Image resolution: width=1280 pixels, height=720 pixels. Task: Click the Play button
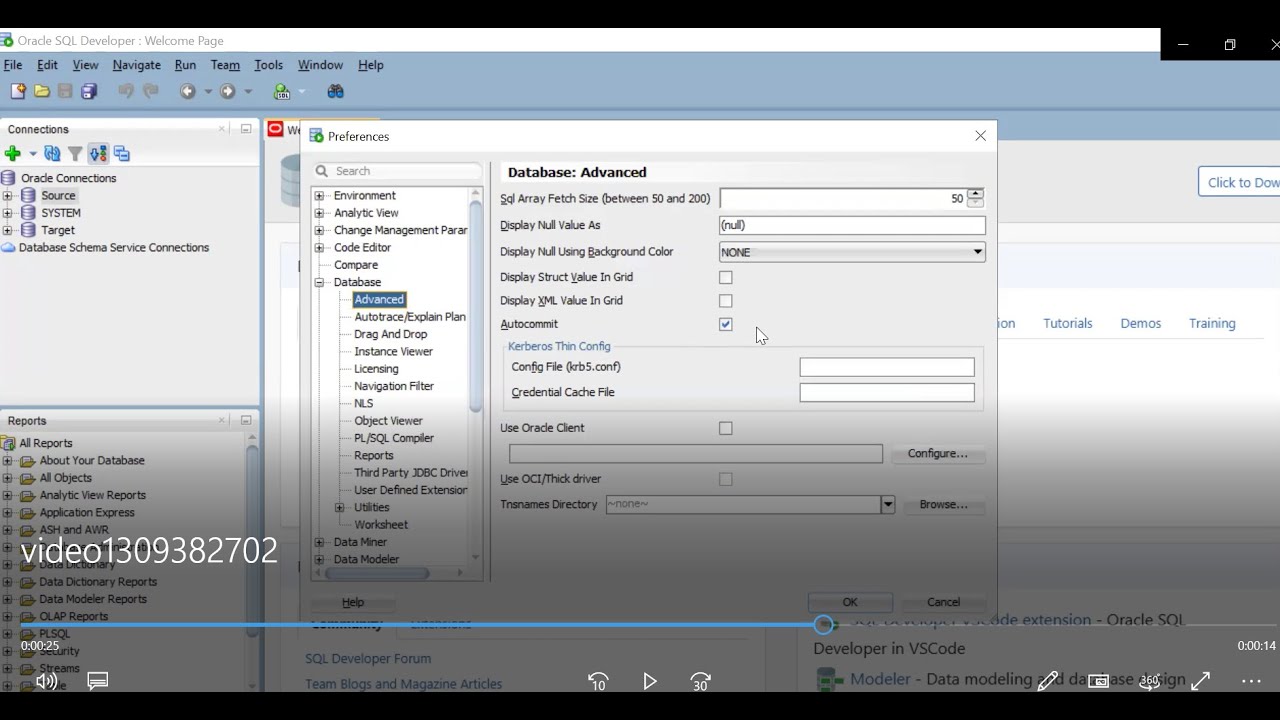click(x=650, y=681)
